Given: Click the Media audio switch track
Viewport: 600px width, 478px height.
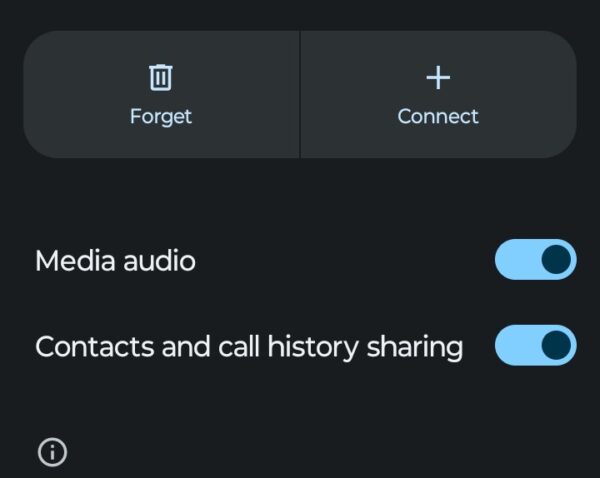Looking at the screenshot, I should click(x=515, y=260).
